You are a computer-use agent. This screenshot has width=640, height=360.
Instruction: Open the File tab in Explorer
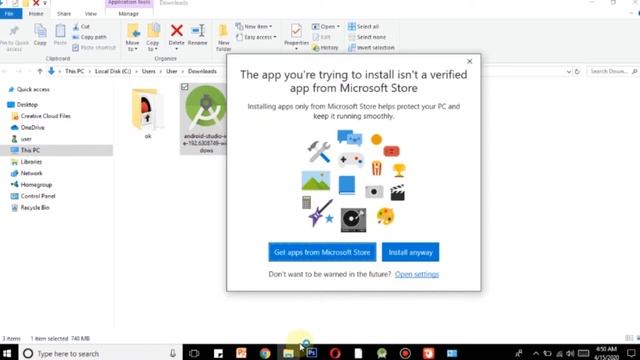click(x=9, y=13)
